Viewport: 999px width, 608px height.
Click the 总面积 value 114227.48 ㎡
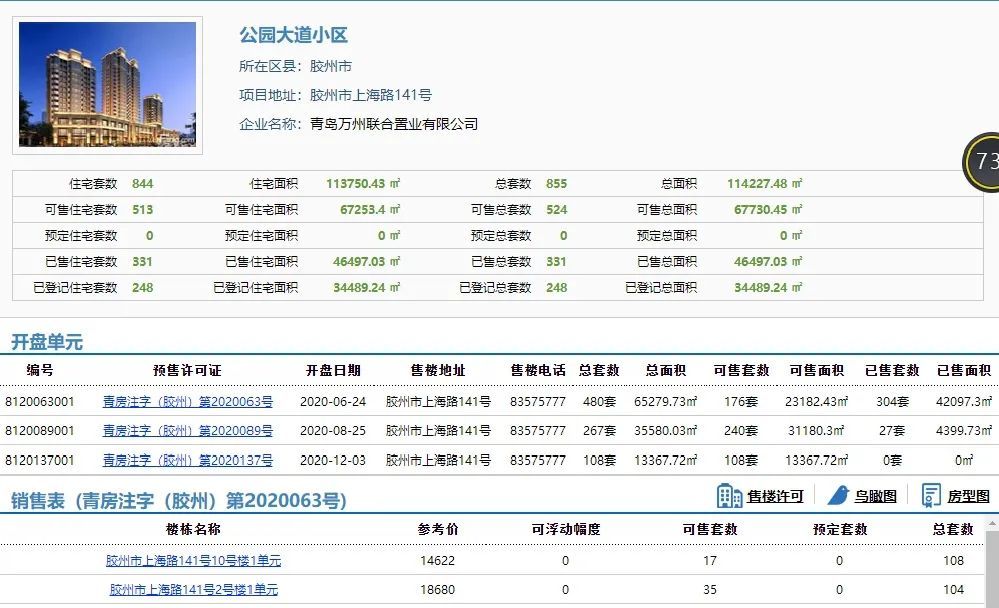(765, 184)
